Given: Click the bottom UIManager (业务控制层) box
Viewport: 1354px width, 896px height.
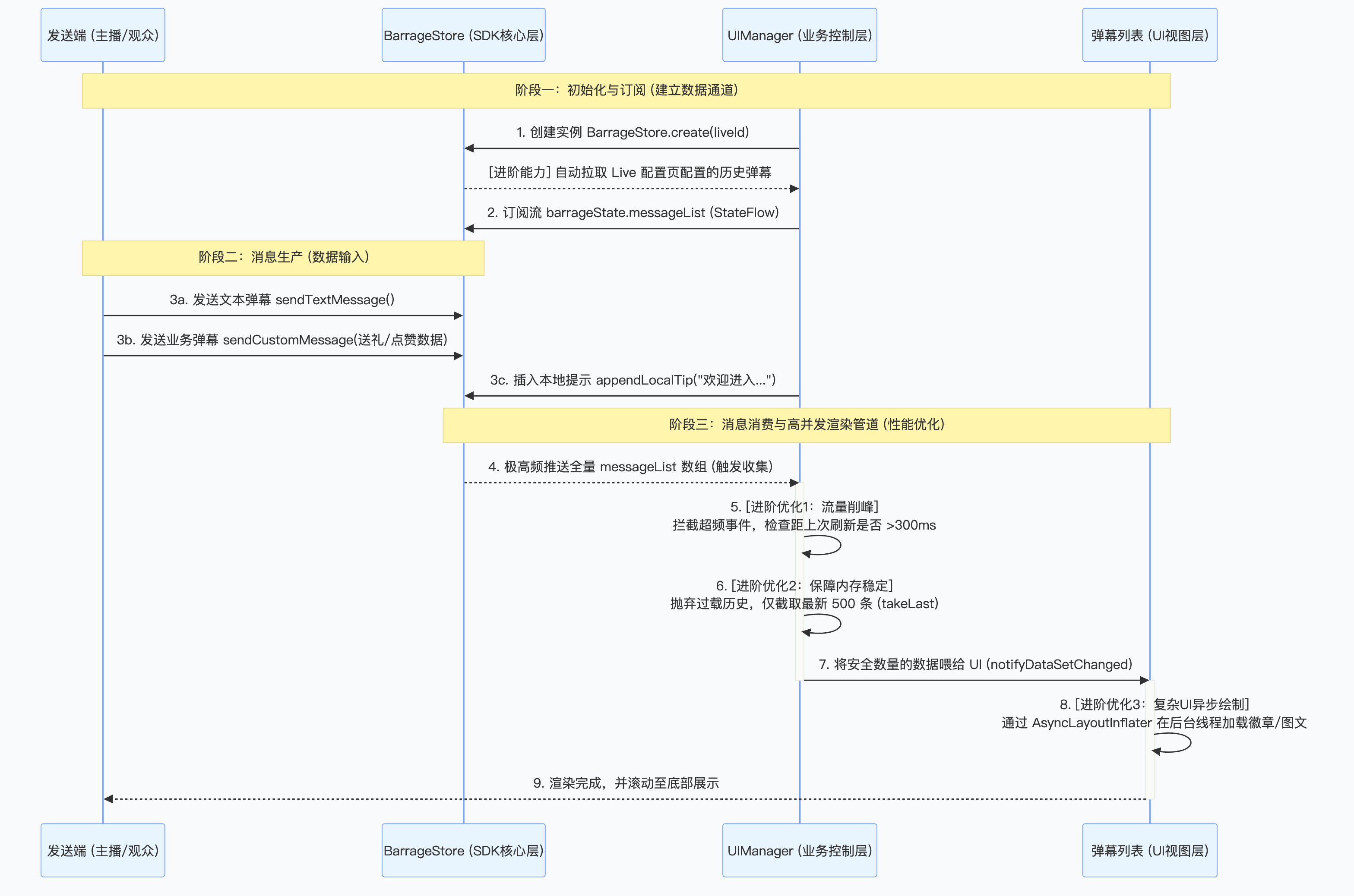Looking at the screenshot, I should tap(799, 850).
